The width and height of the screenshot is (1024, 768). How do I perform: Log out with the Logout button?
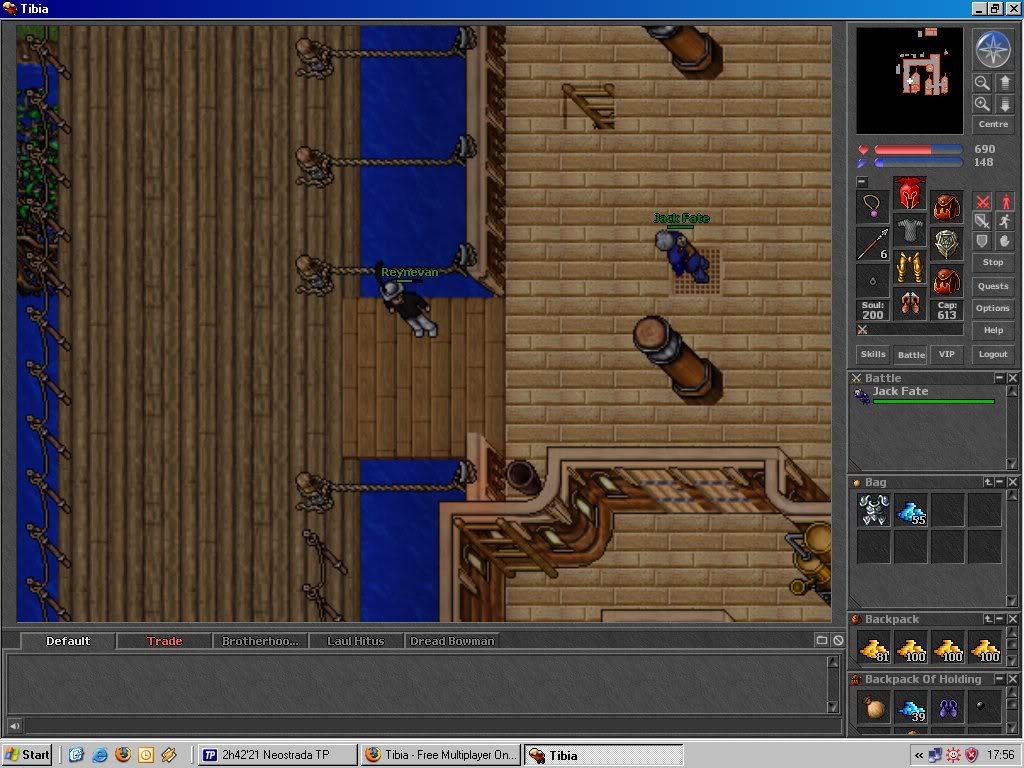993,354
